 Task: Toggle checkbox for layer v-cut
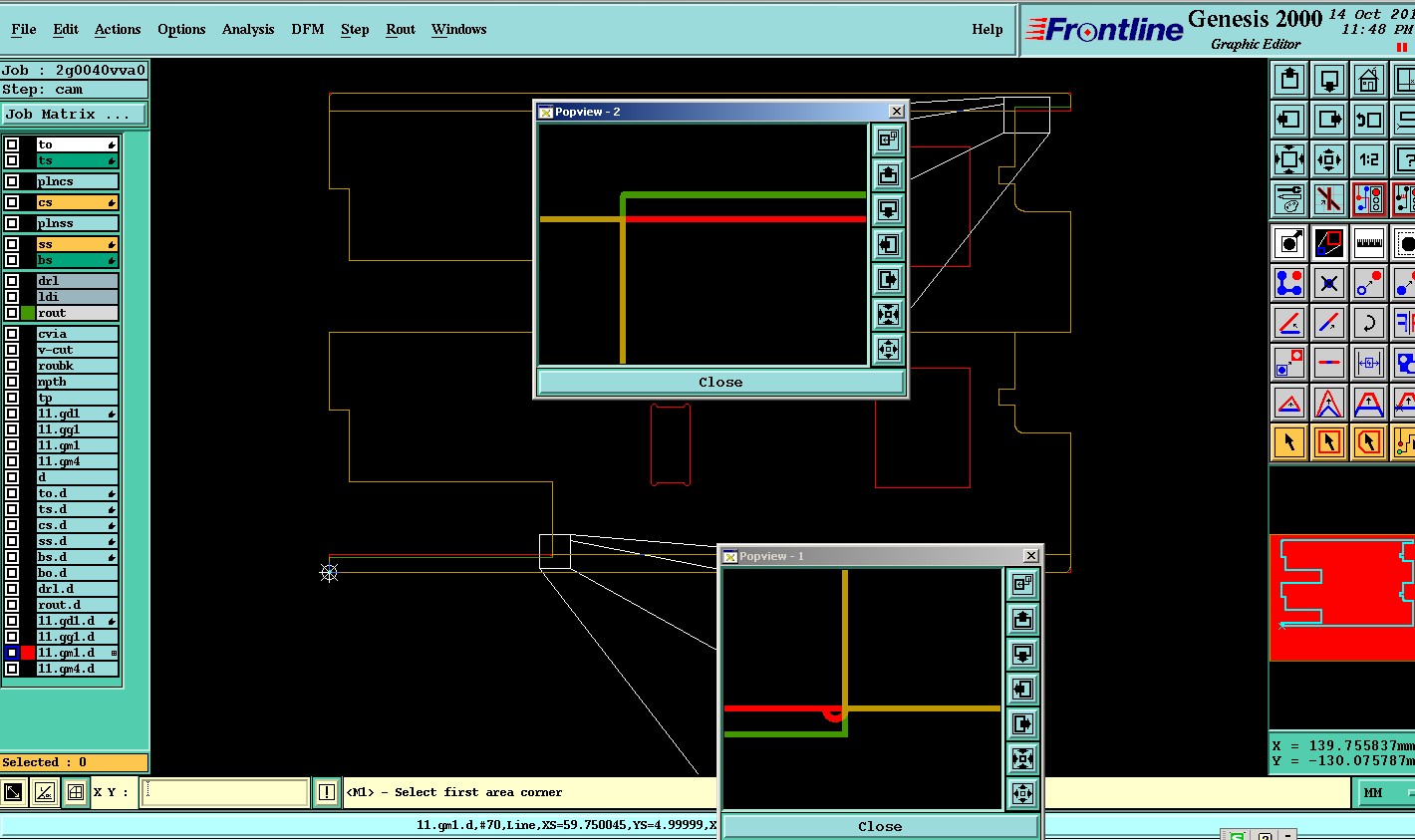[x=12, y=350]
